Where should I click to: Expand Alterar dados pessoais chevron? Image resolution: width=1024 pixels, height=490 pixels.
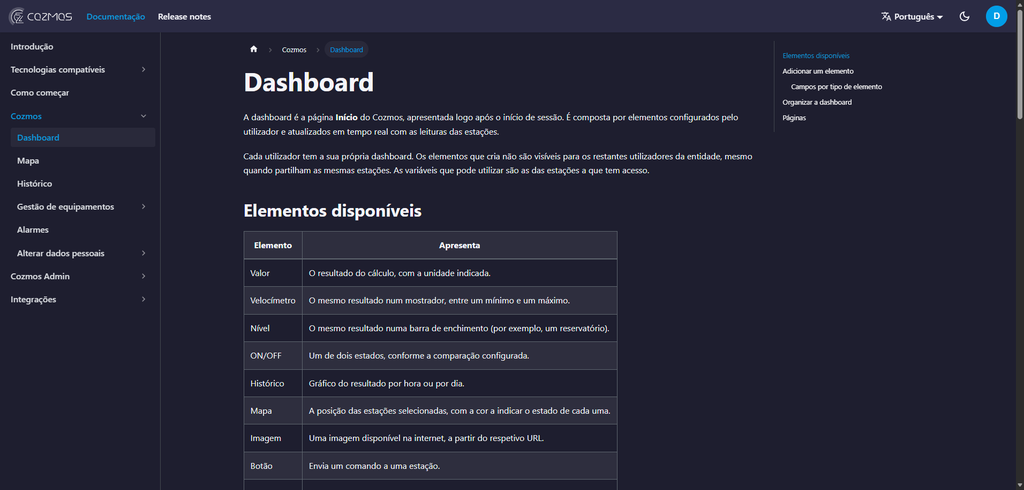point(144,253)
